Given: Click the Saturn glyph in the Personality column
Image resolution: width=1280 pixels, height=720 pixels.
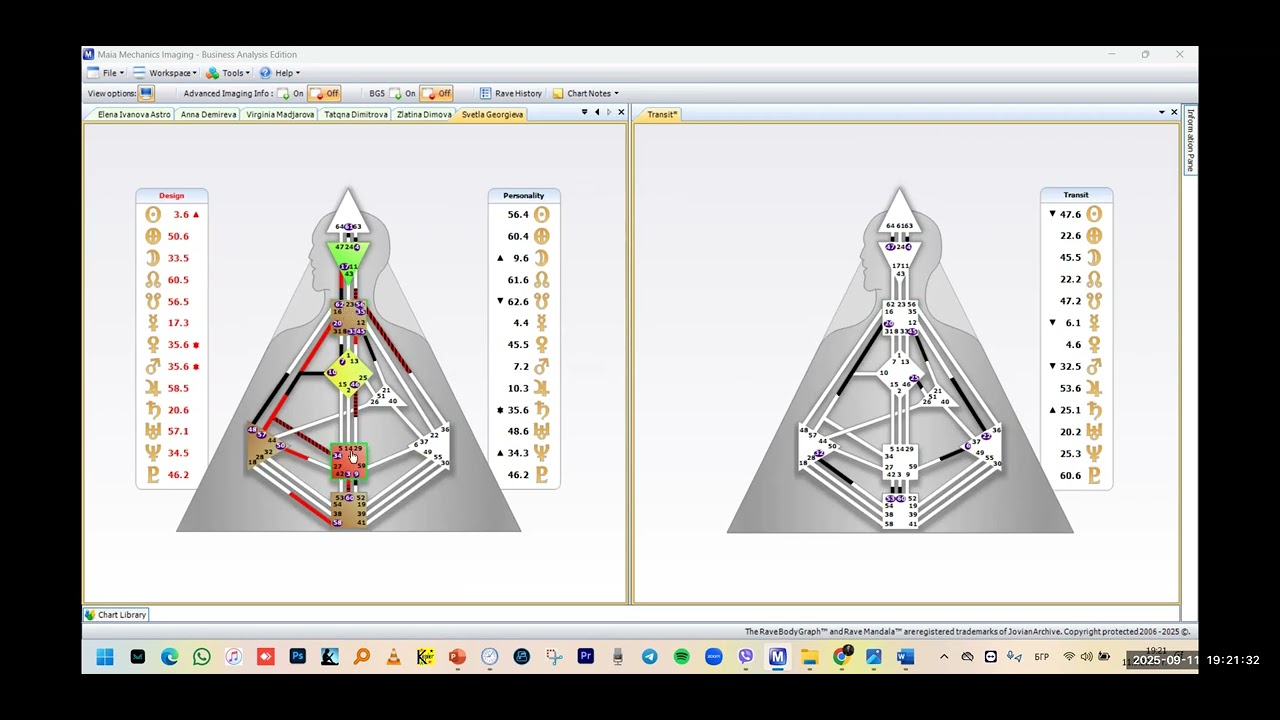Looking at the screenshot, I should (541, 410).
